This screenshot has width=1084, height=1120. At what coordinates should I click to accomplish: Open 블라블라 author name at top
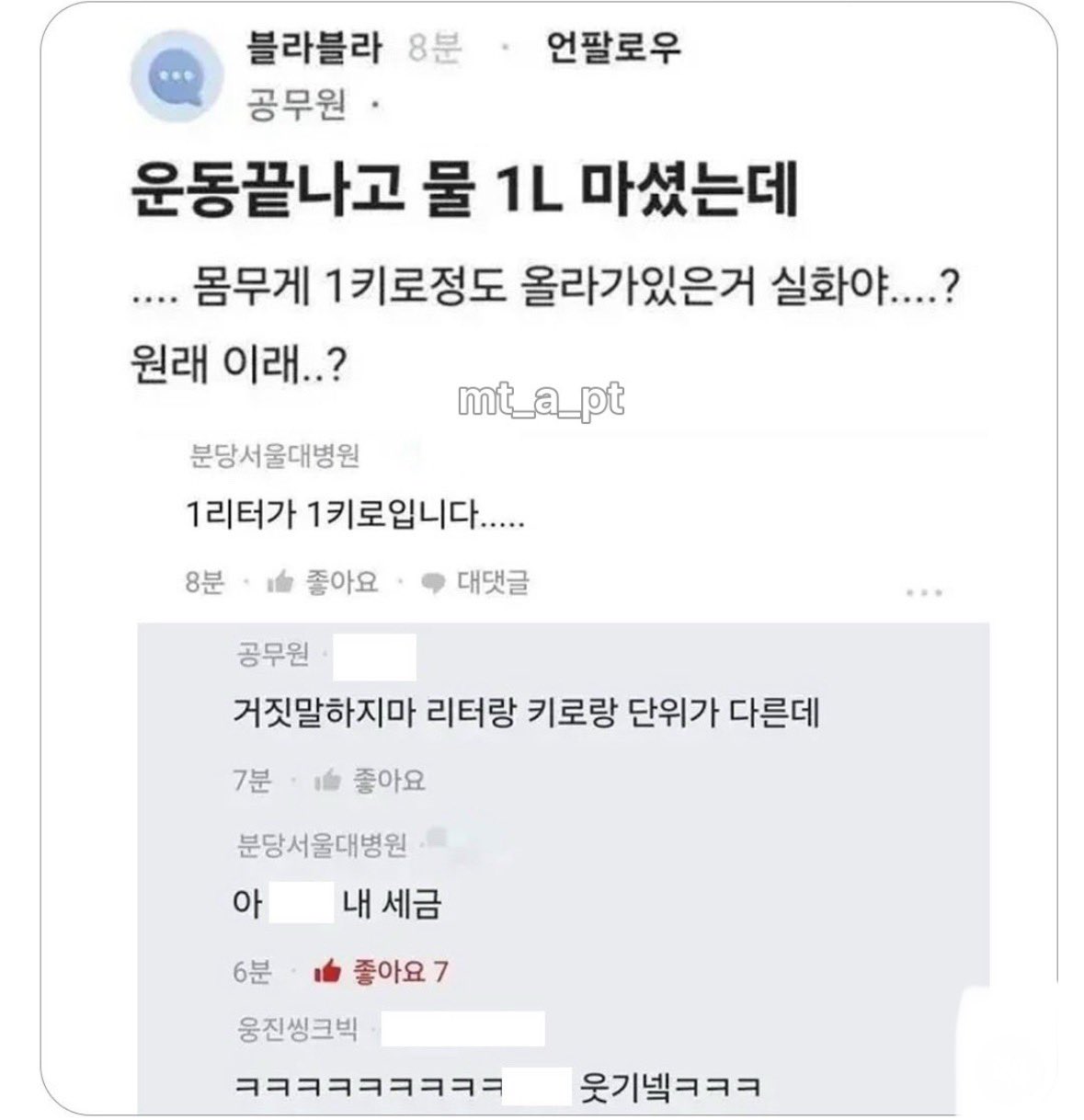[x=314, y=48]
